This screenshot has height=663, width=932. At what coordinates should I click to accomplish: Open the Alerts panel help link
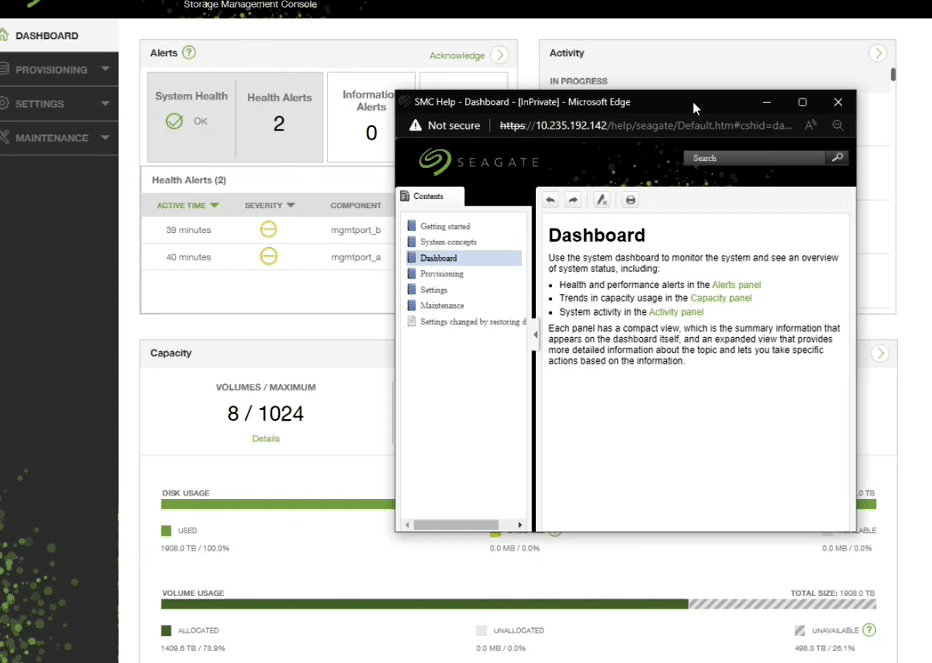coord(736,285)
